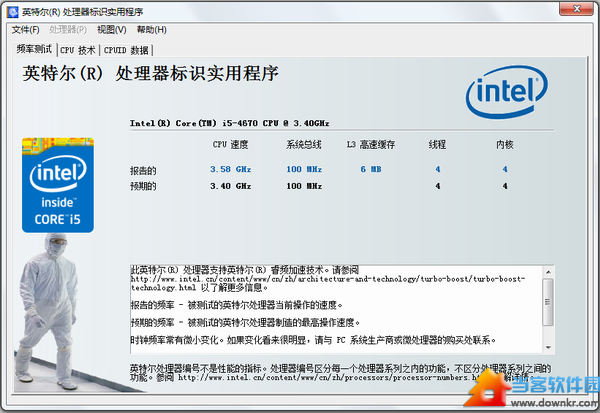Click the 报告的频率 explanation line
This screenshot has height=413, width=600.
tap(236, 305)
